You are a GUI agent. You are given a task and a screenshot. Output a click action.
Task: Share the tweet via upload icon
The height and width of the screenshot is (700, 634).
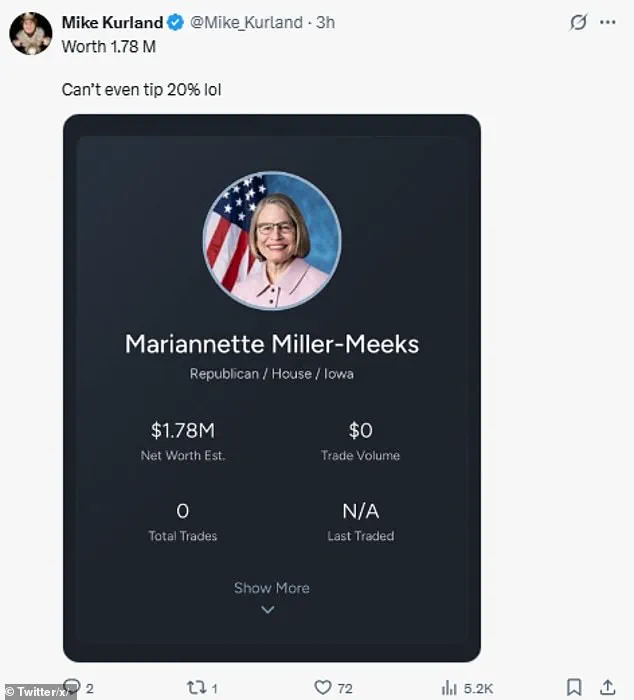pyautogui.click(x=608, y=688)
